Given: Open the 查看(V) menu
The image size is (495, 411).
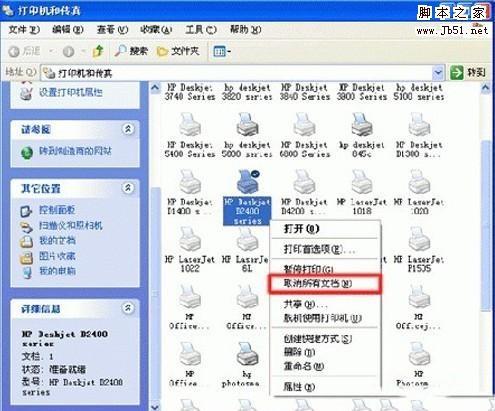Looking at the screenshot, I should 112,30.
